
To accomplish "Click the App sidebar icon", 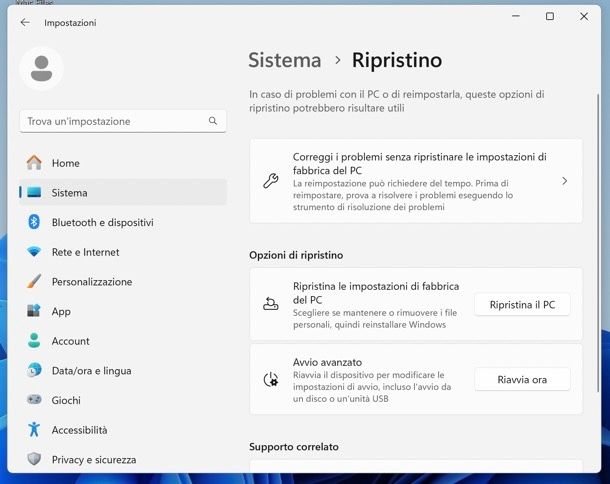I will [34, 311].
